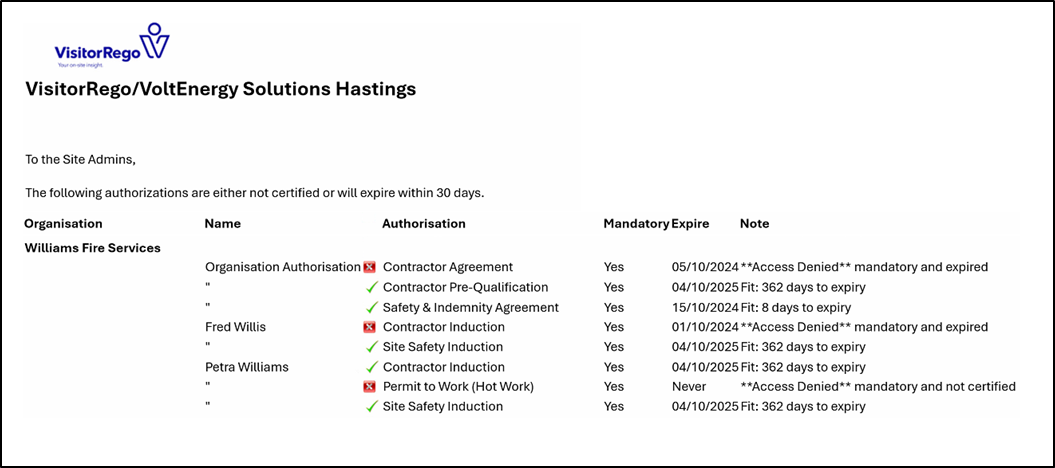Click the Mandatory column header
This screenshot has height=468, width=1055.
coord(636,223)
